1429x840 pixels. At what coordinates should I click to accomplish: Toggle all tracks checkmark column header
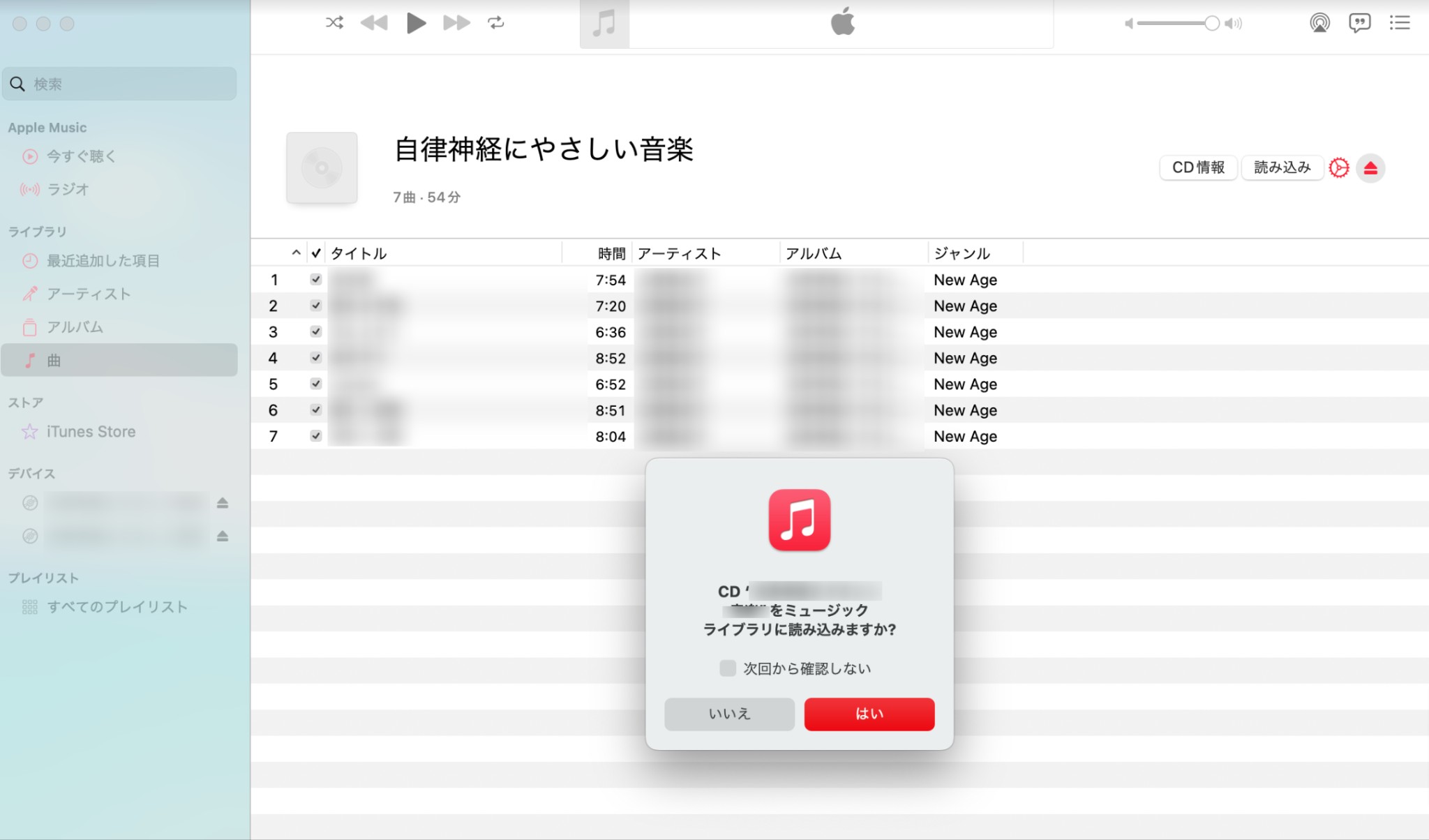point(316,253)
